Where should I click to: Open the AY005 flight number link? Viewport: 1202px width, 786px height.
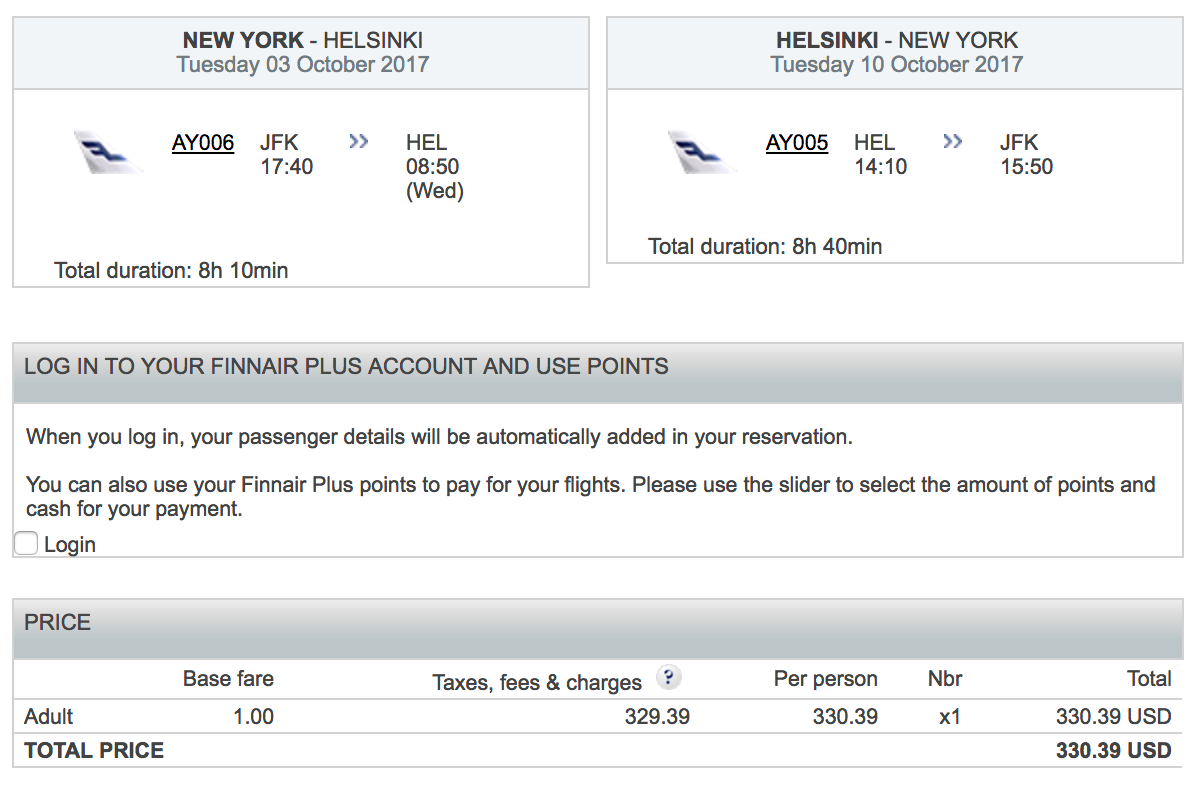pos(797,143)
